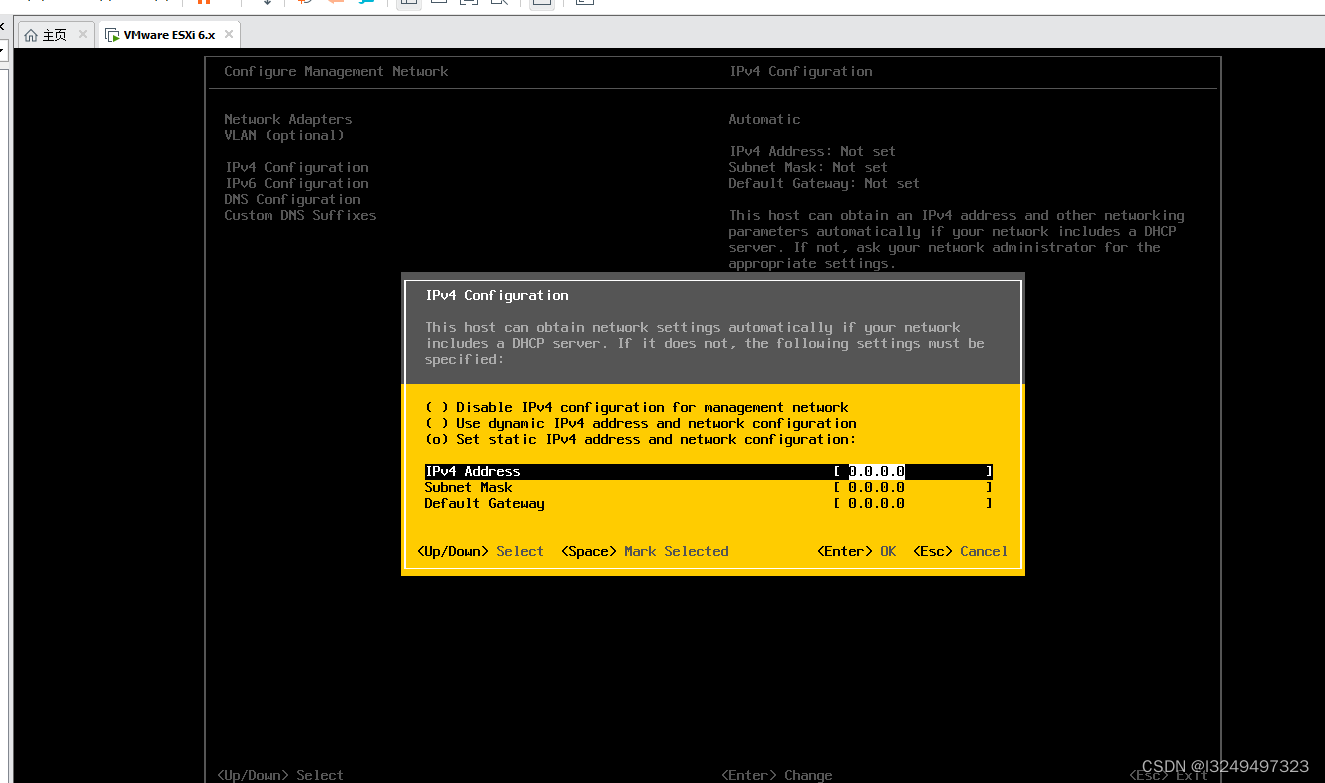
Task: Select DNS Configuration menu entry
Action: tap(292, 200)
